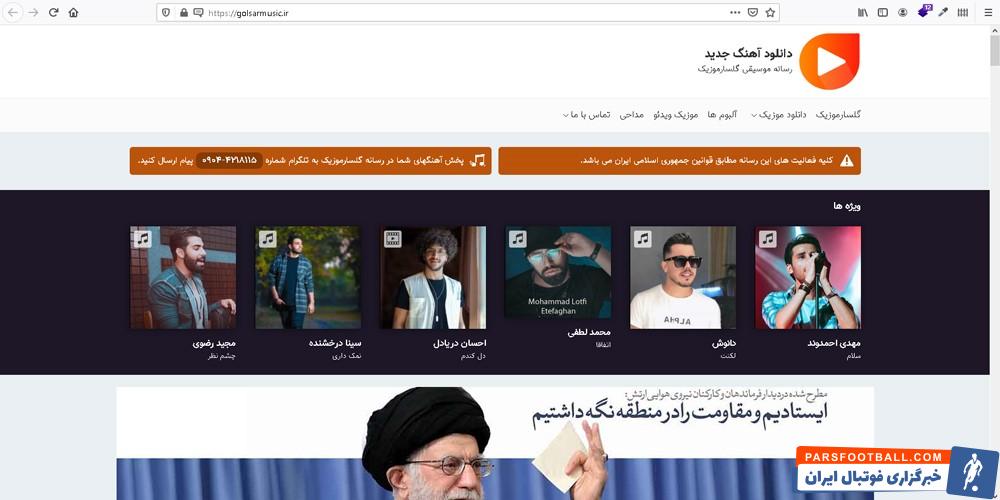Open the Pocket save icon in address bar
The image size is (1000, 500).
click(753, 12)
